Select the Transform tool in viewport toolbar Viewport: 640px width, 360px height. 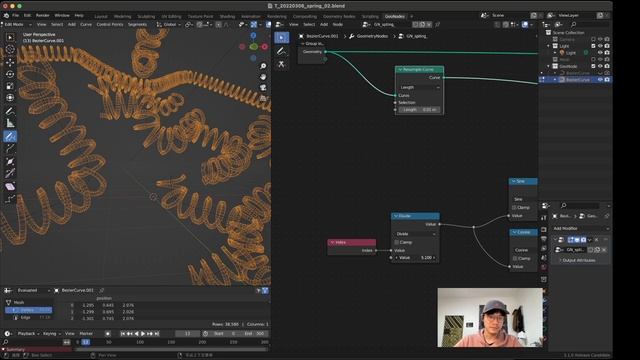10,98
